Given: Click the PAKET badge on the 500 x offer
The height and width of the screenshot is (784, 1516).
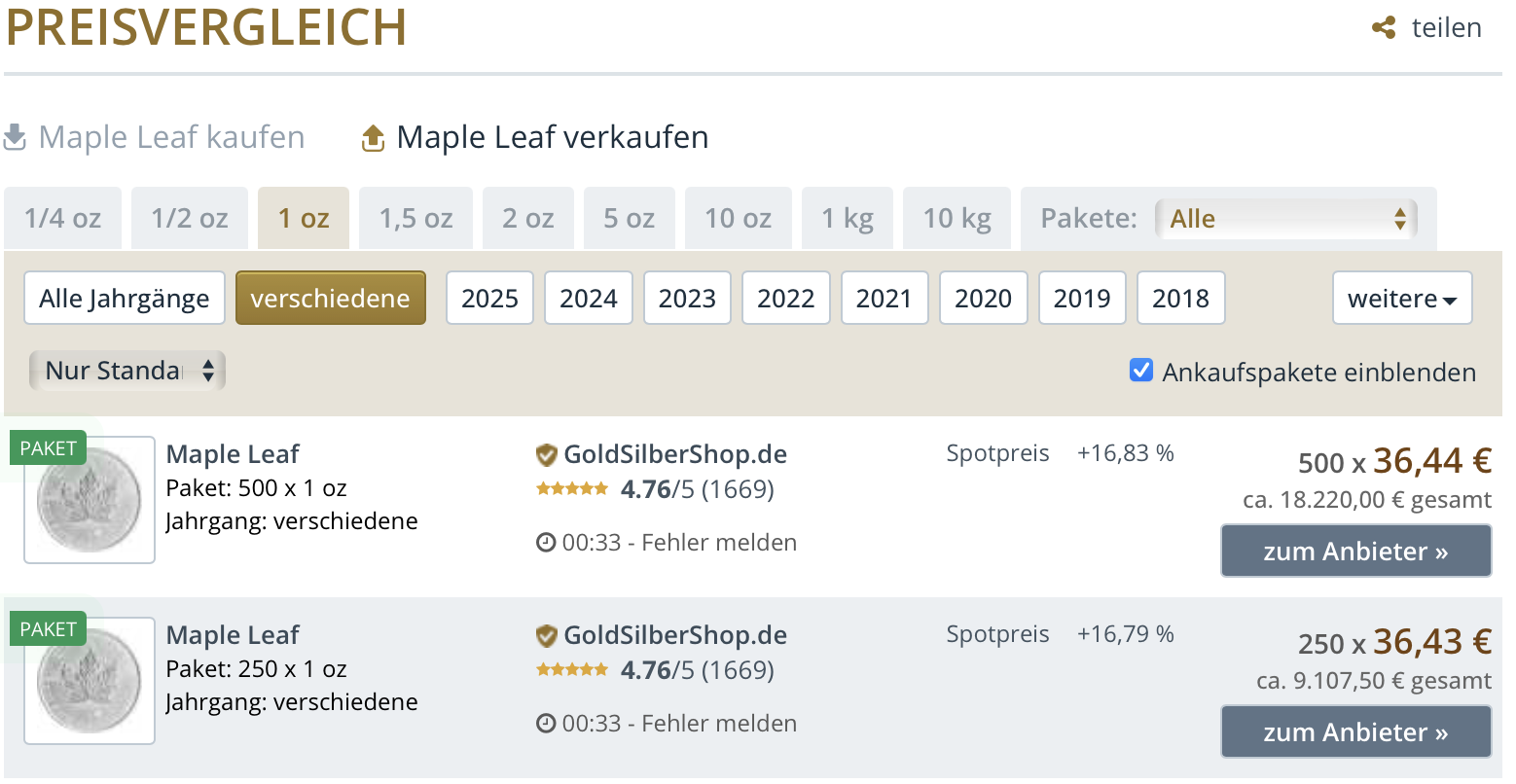Looking at the screenshot, I should [48, 448].
